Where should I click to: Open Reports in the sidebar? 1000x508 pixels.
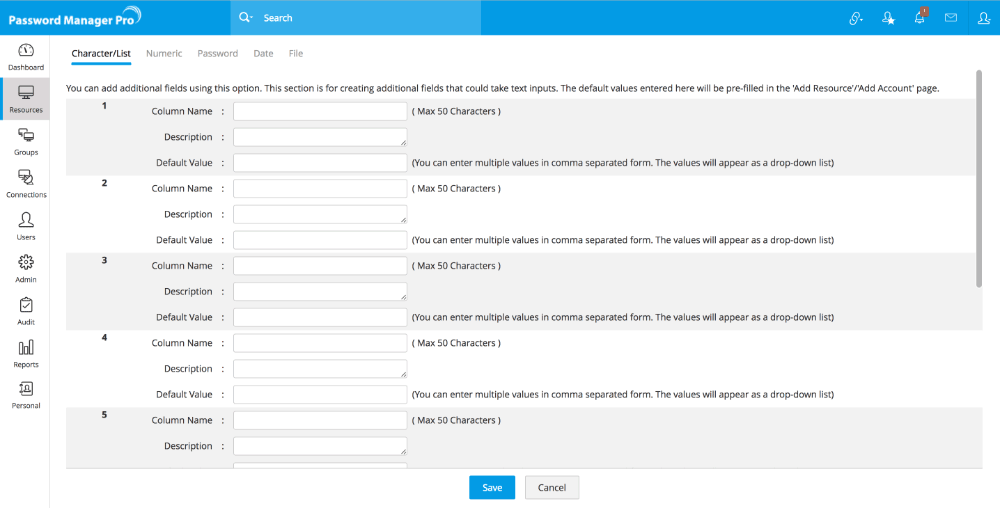[26, 352]
